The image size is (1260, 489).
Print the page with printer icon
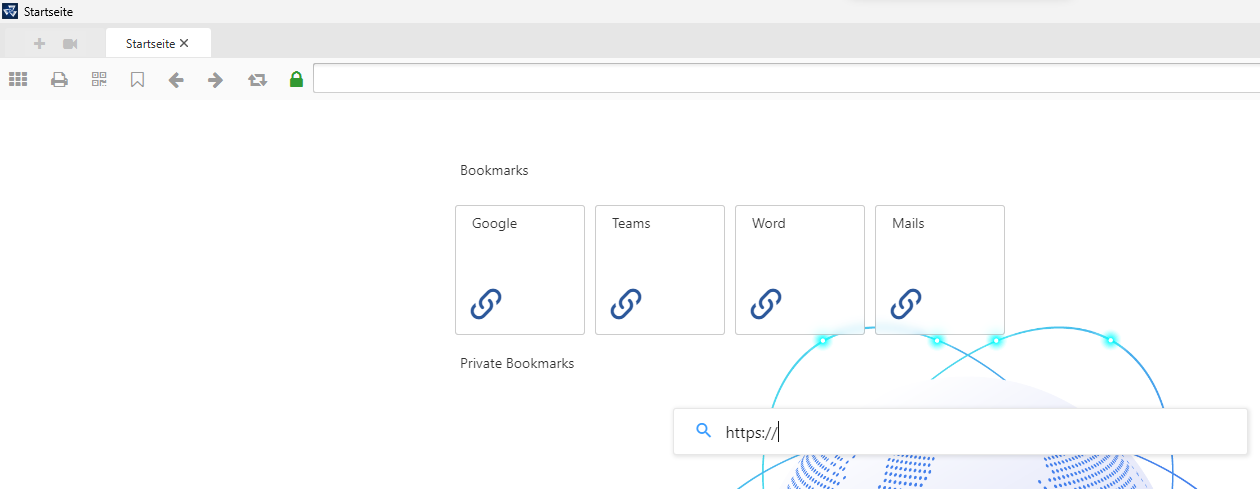pyautogui.click(x=59, y=79)
